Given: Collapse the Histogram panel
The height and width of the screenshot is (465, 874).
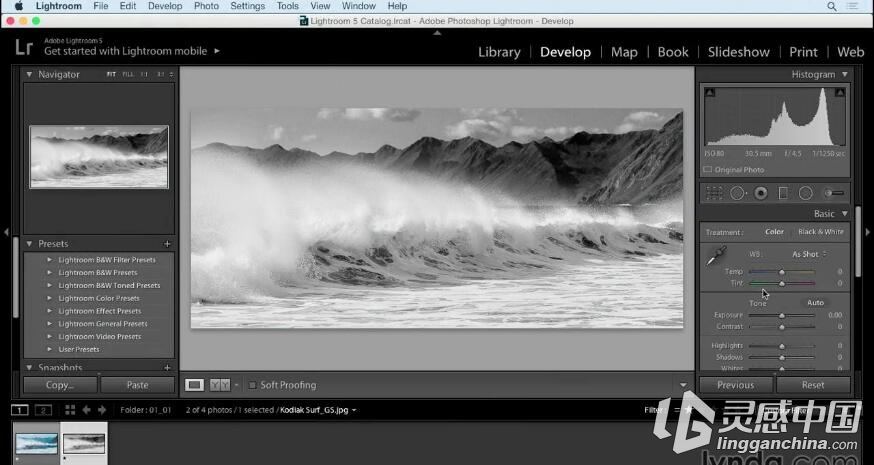Looking at the screenshot, I should click(845, 74).
